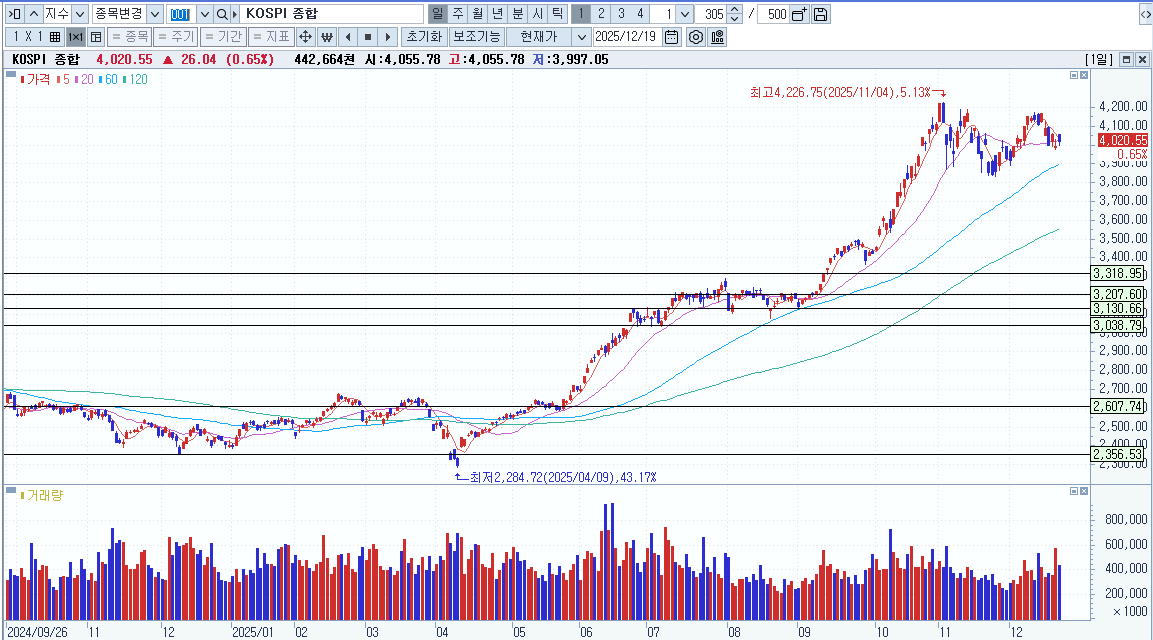Click the 2025/12/19 date field
The width and height of the screenshot is (1153, 640).
pyautogui.click(x=626, y=37)
